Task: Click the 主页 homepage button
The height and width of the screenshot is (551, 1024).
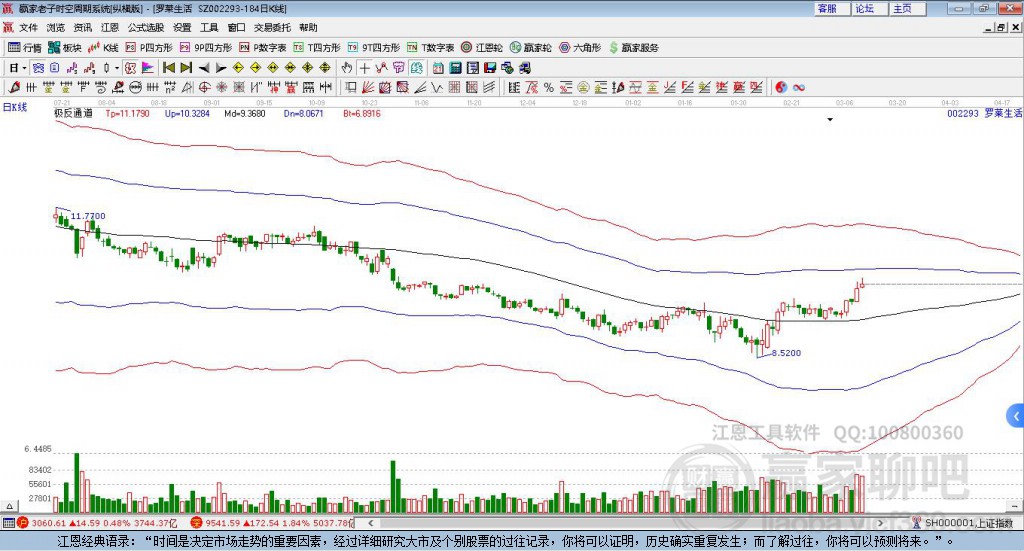Action: click(x=907, y=8)
